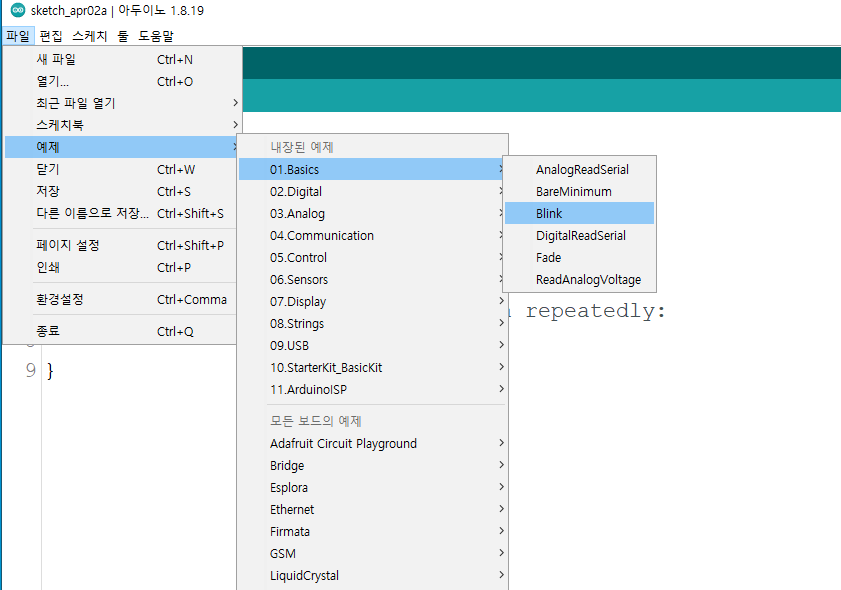Open the AnalogReadSerial example
This screenshot has height=590, width=841.
[579, 169]
